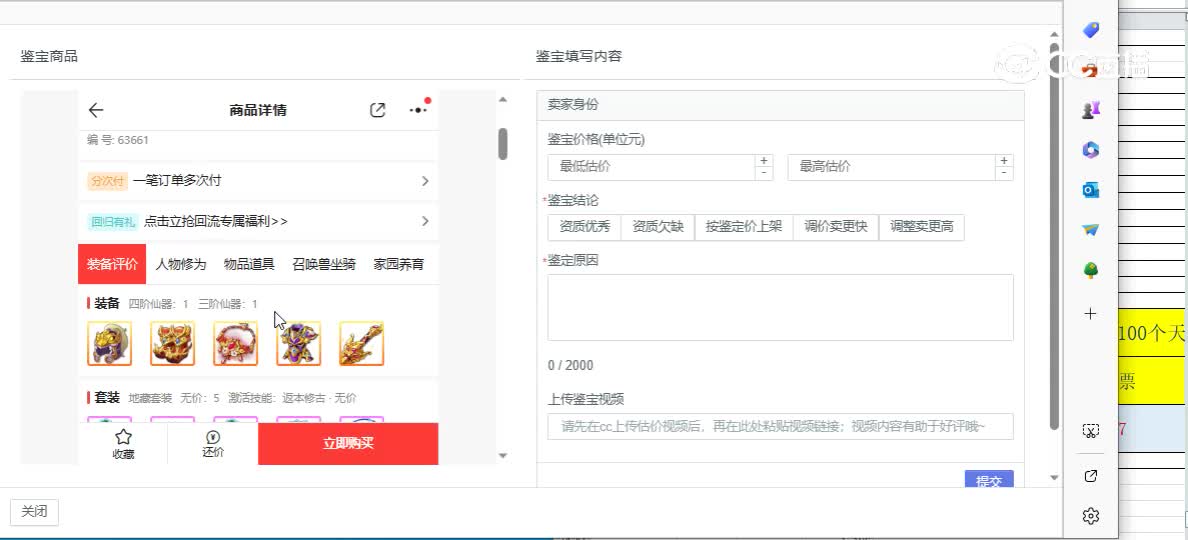Select the golden armor equipment icon

tap(173, 343)
